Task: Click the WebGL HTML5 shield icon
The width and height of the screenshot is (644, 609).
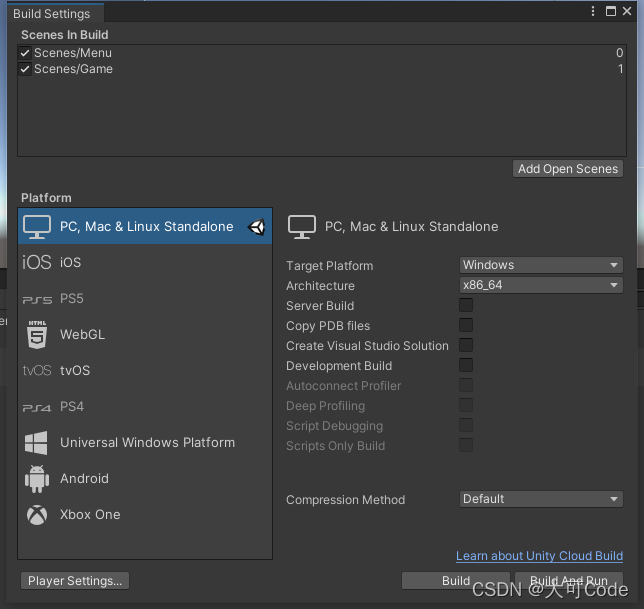Action: 37,335
